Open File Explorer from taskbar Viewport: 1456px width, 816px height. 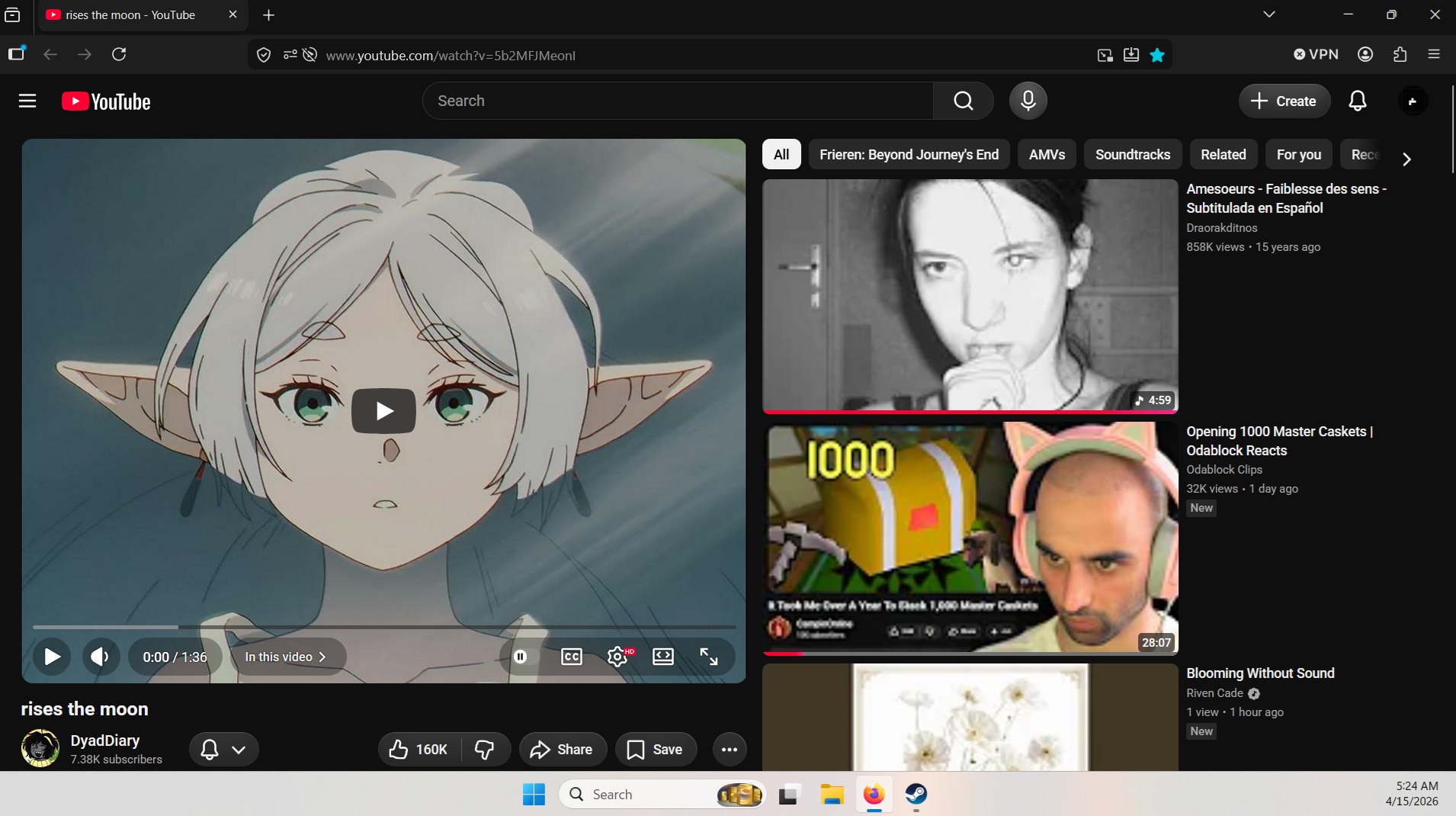pos(832,795)
